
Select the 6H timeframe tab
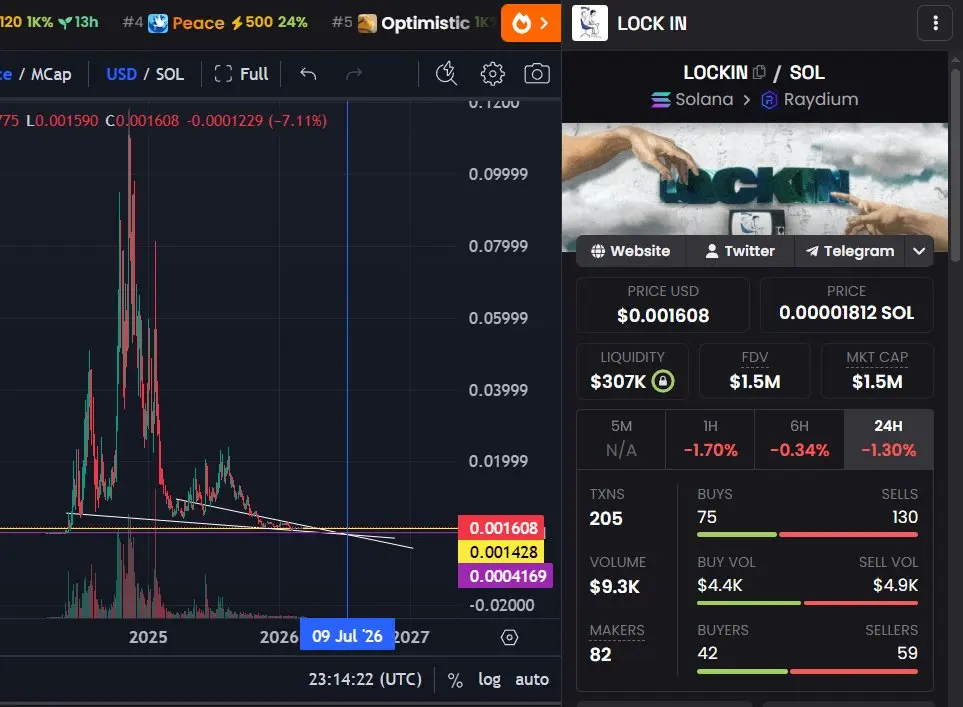(x=799, y=439)
